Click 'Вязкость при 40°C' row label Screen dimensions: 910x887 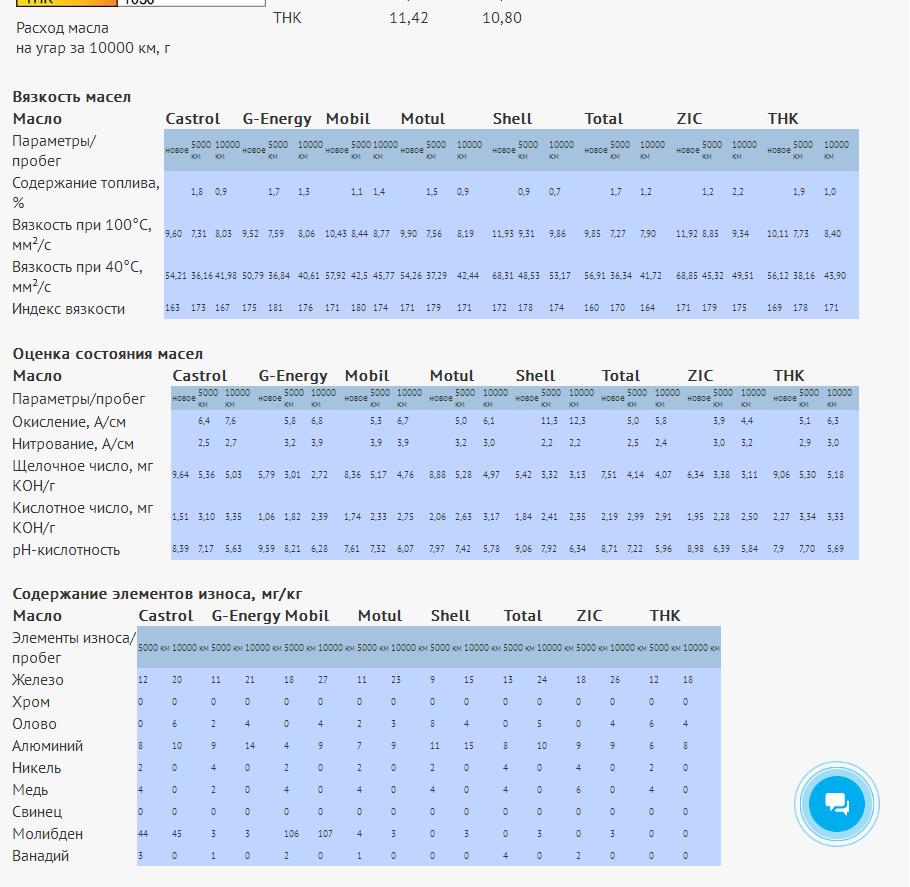point(77,276)
